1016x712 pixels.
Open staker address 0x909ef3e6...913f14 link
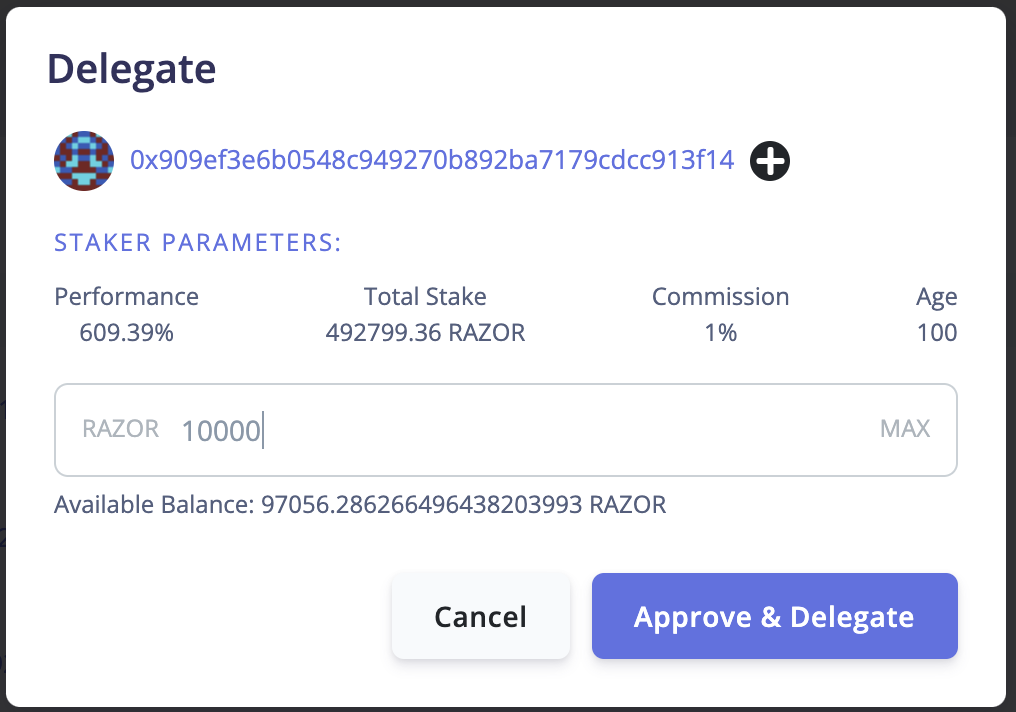tap(432, 160)
